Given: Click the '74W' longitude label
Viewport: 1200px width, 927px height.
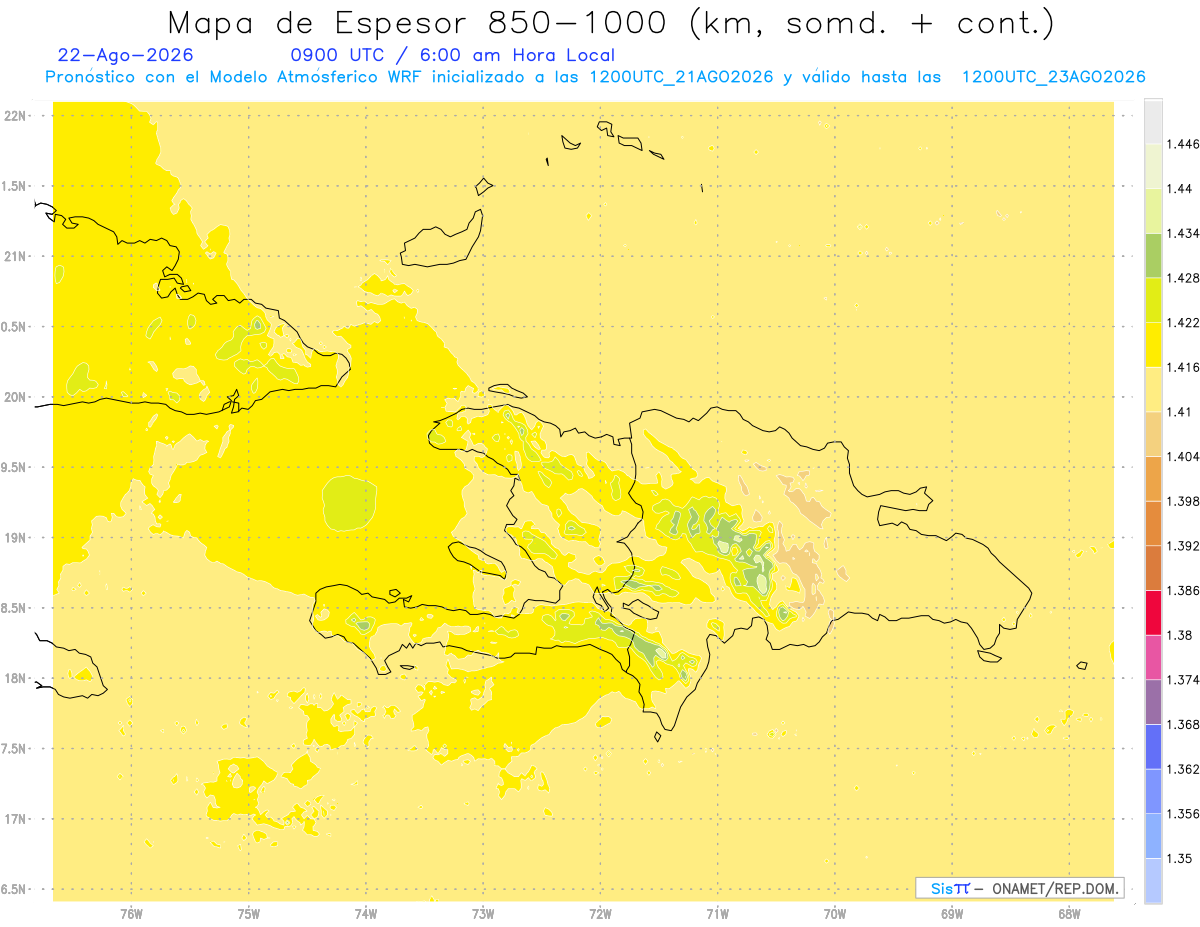Looking at the screenshot, I should click(x=366, y=915).
